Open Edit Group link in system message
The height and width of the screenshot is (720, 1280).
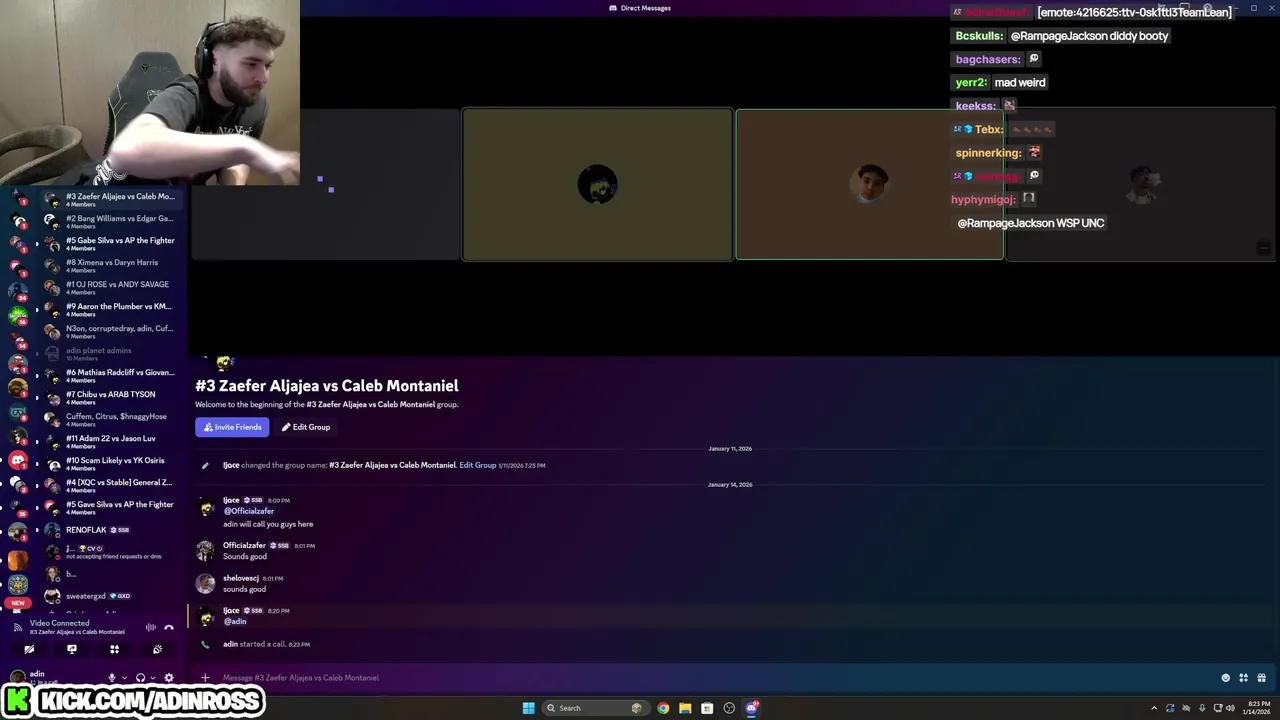(x=478, y=465)
